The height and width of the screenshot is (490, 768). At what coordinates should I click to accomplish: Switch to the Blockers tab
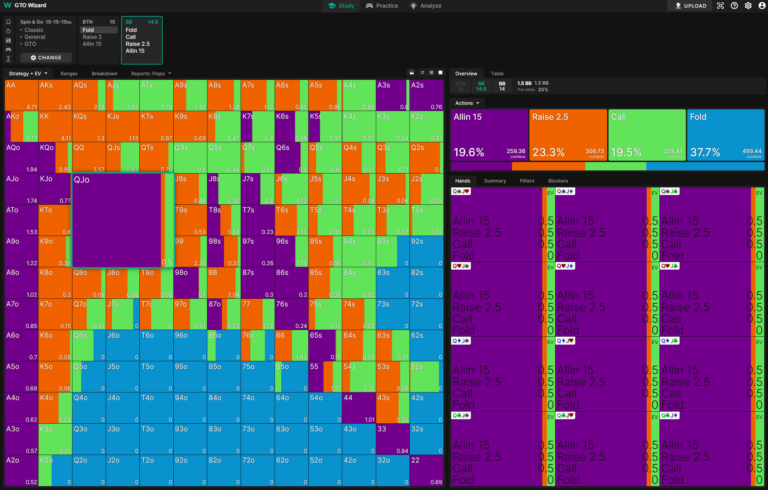tap(558, 181)
